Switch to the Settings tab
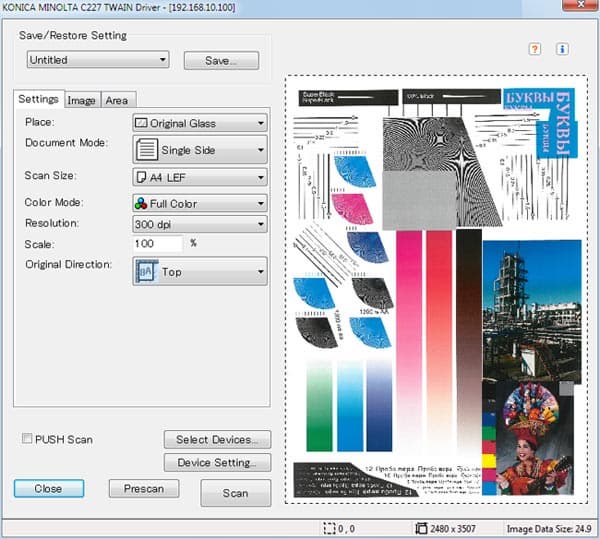Image resolution: width=600 pixels, height=539 pixels. click(39, 99)
